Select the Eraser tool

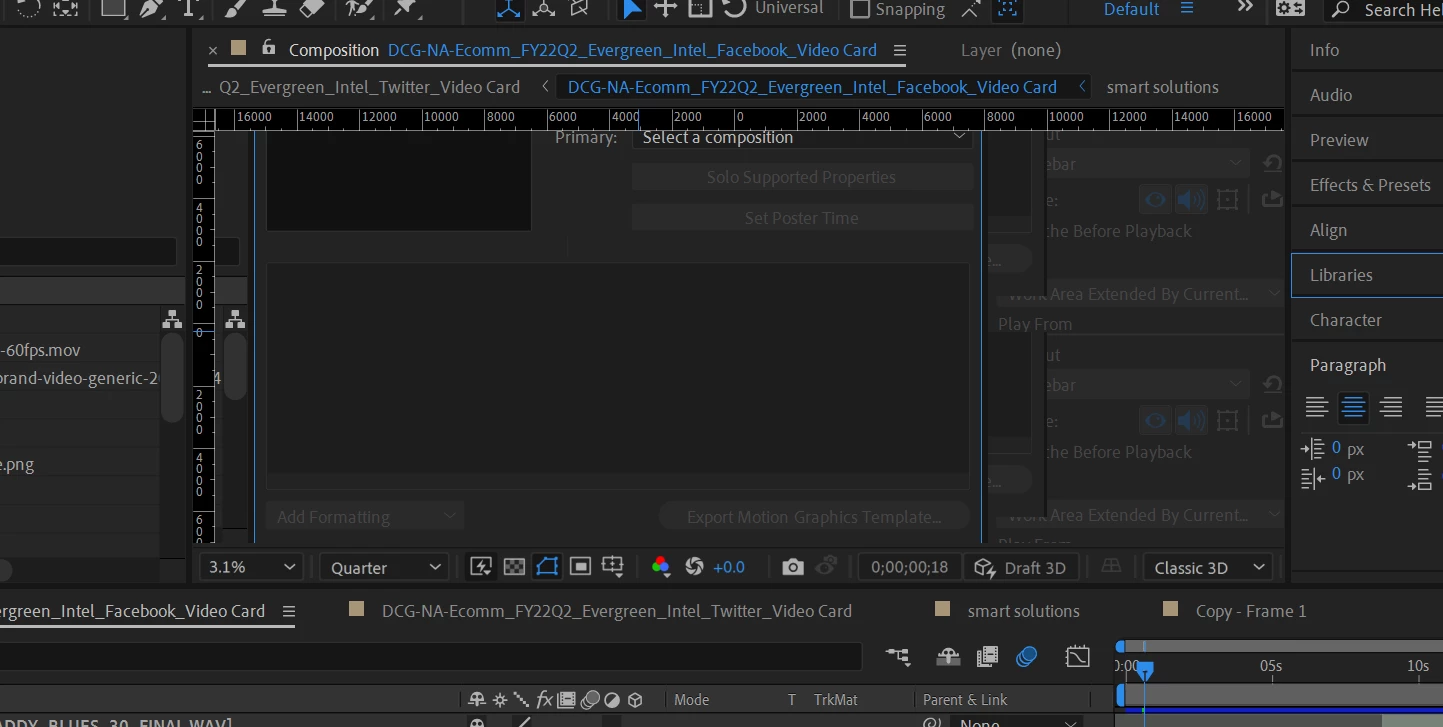[312, 8]
